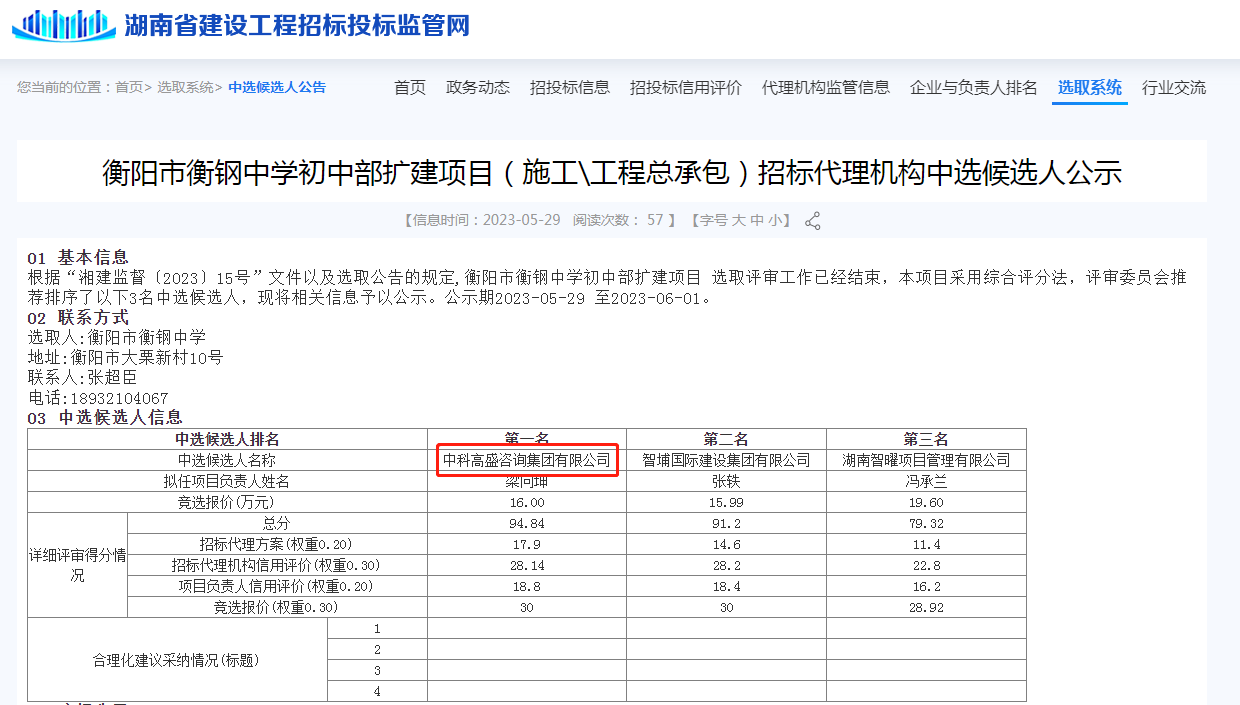Click score cell 17.9
Image resolution: width=1240 pixels, height=705 pixels.
(x=527, y=544)
